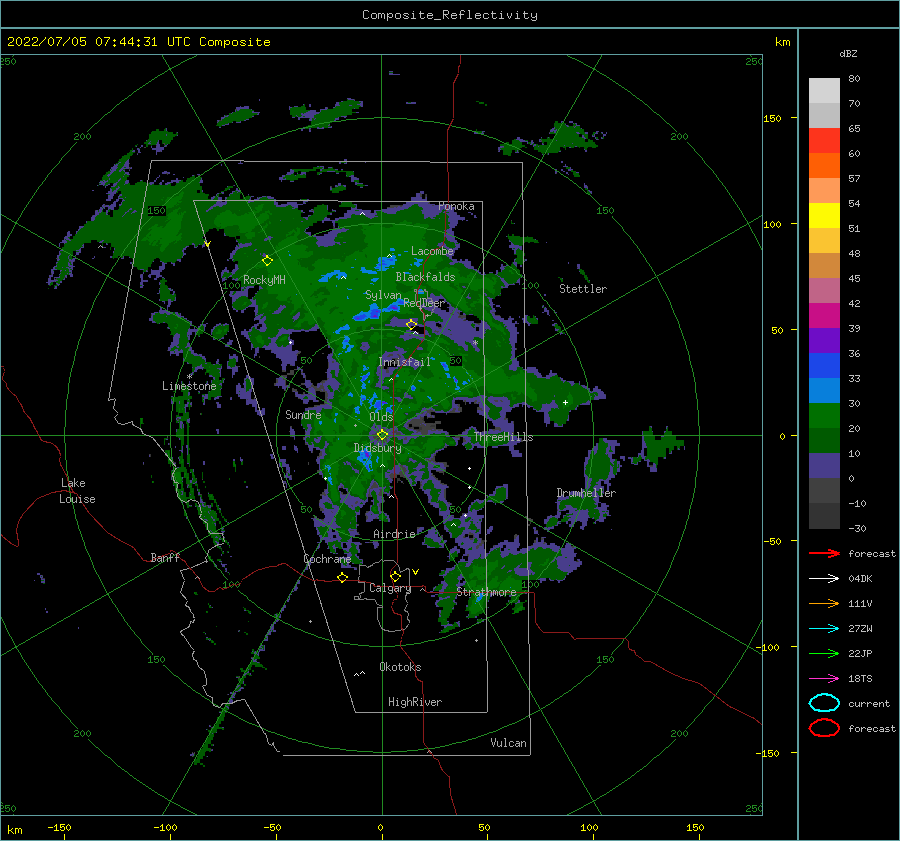Select the RockyMH label

point(264,280)
